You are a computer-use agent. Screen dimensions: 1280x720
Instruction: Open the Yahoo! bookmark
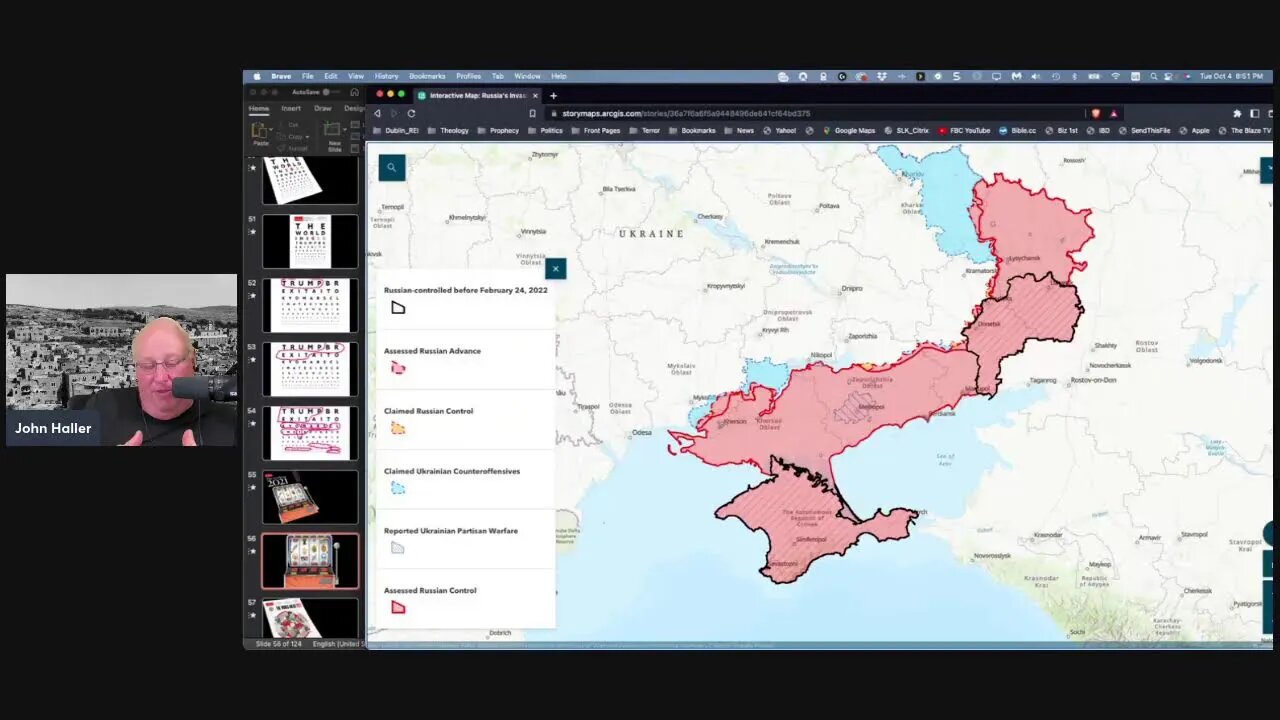780,130
